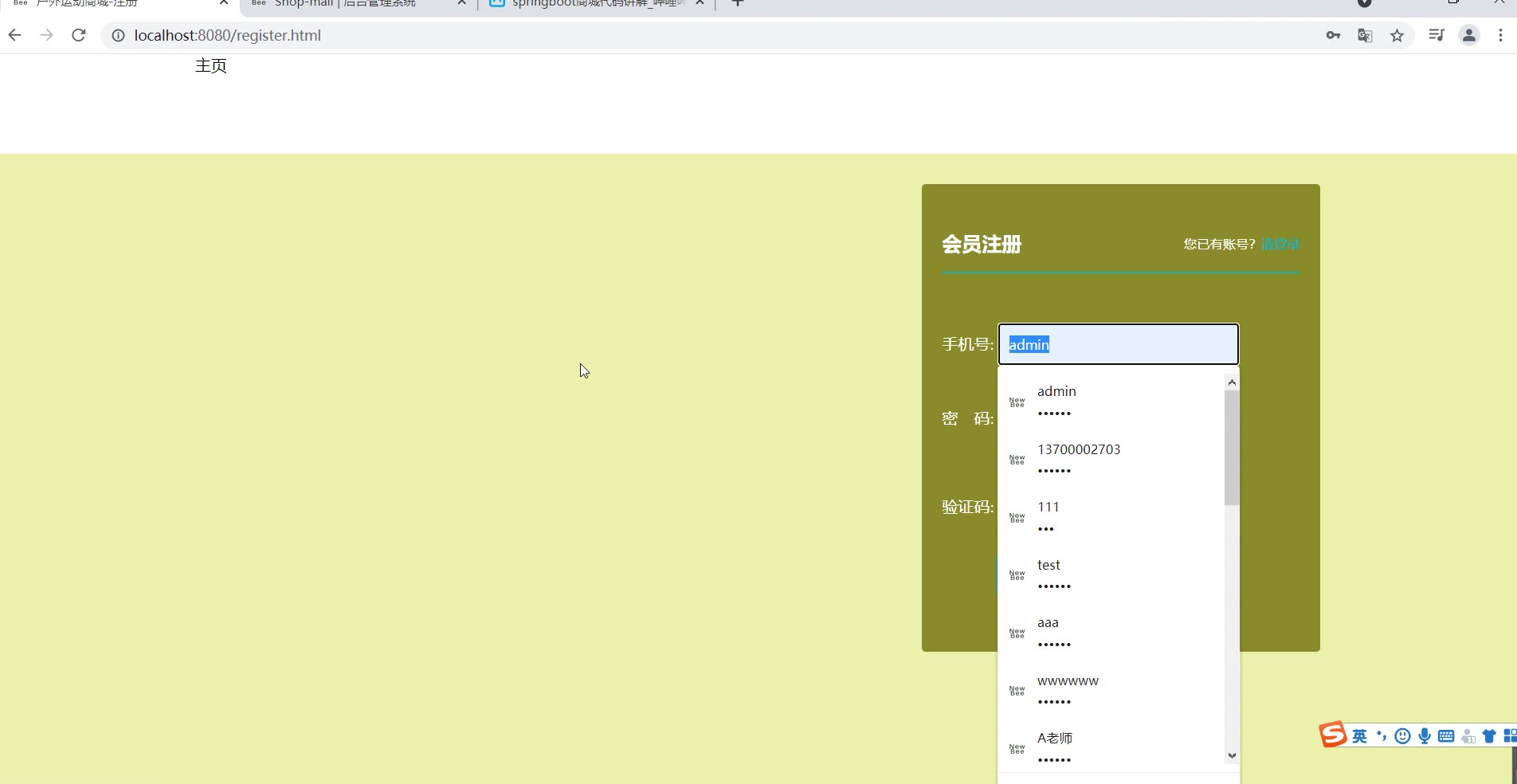This screenshot has width=1517, height=784.
Task: Open the 主页 link
Action: tap(211, 65)
